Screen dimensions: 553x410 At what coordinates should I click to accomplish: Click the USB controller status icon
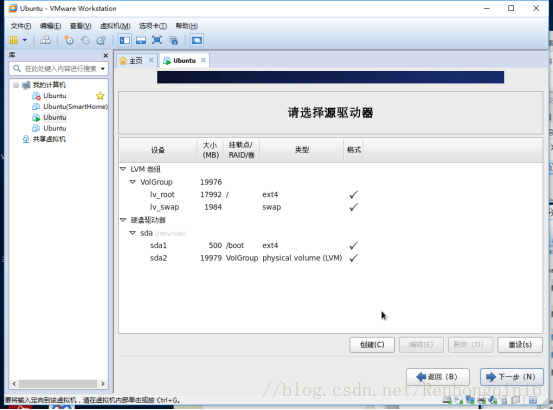tap(504, 400)
